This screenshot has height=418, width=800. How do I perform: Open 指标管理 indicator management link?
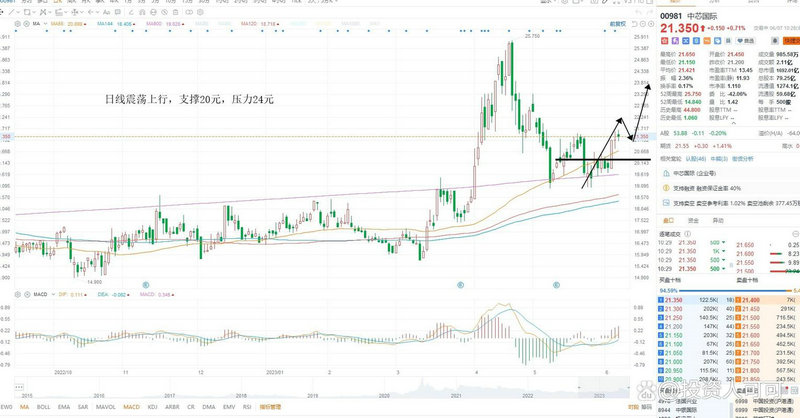(x=271, y=408)
